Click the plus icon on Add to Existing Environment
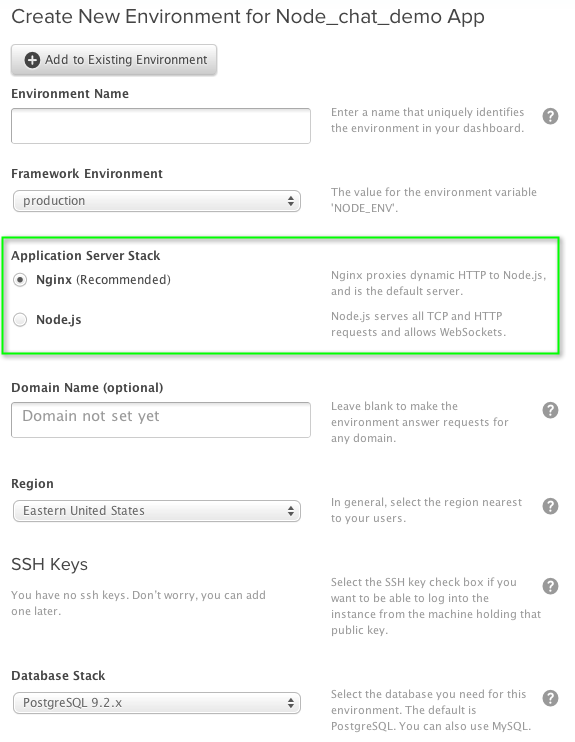Image resolution: width=575 pixels, height=742 pixels. tap(32, 60)
